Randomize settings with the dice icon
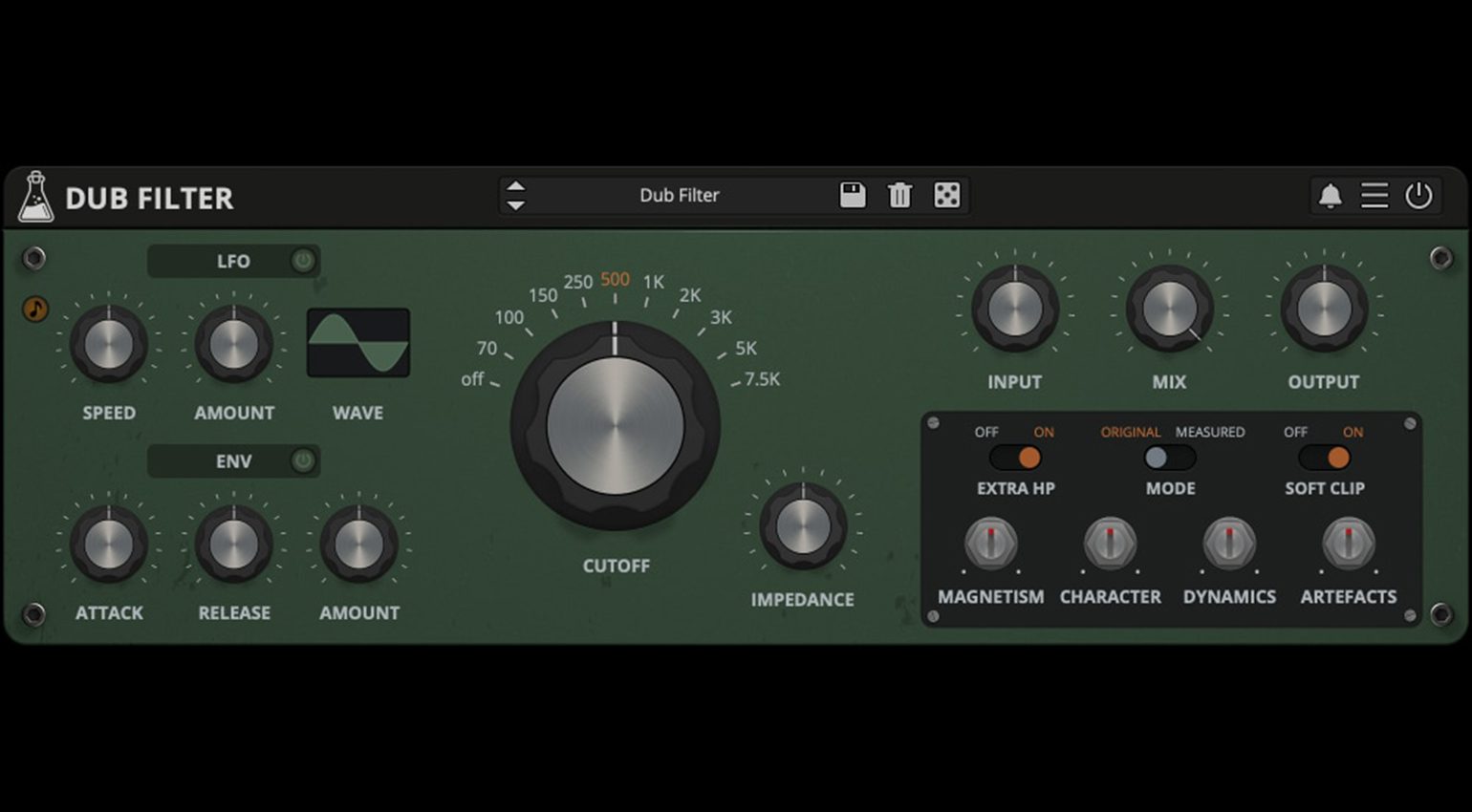 tap(946, 195)
